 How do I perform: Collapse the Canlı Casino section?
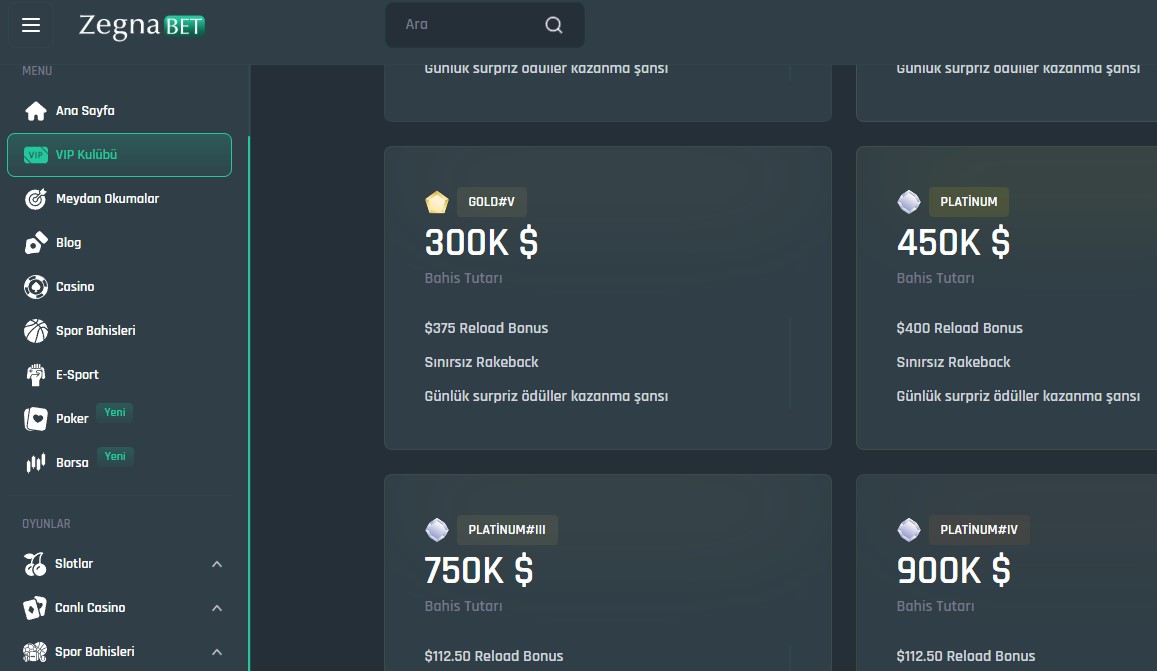[217, 607]
